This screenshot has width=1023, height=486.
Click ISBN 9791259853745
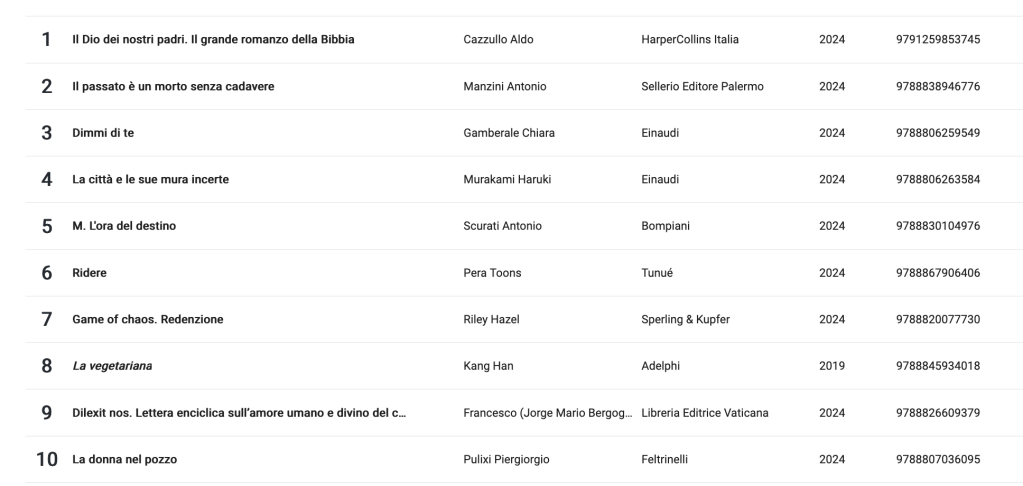click(x=938, y=40)
